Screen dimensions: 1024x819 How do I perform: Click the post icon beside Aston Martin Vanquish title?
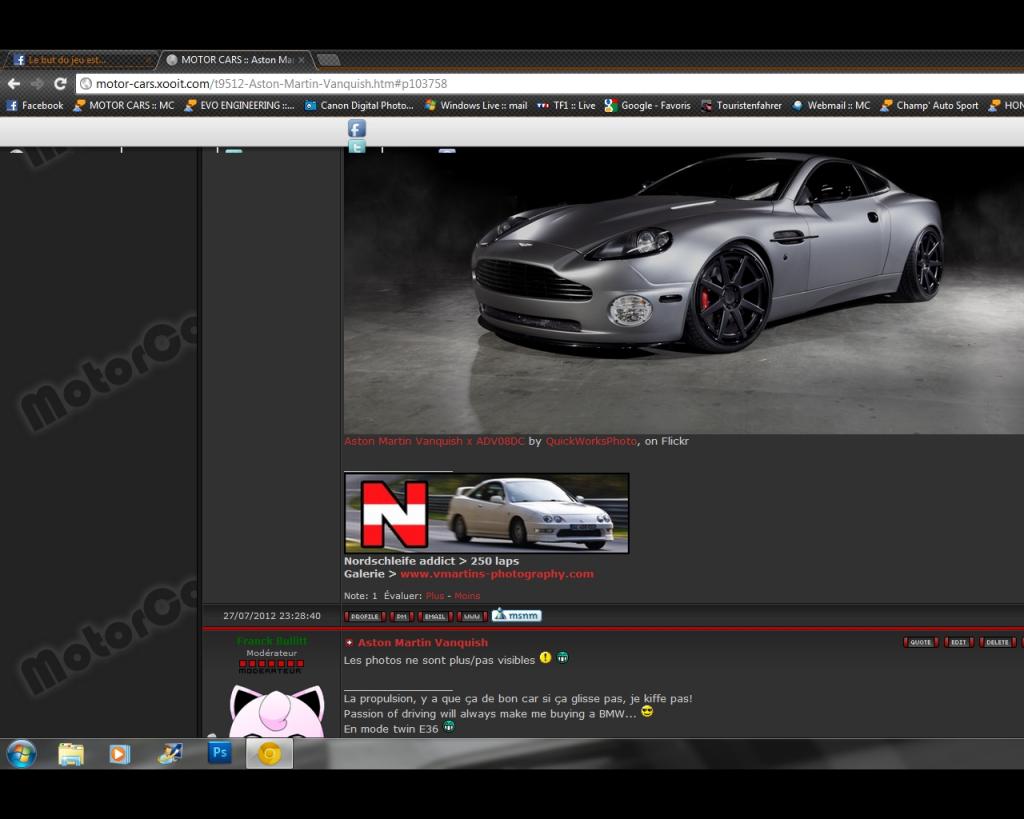349,643
